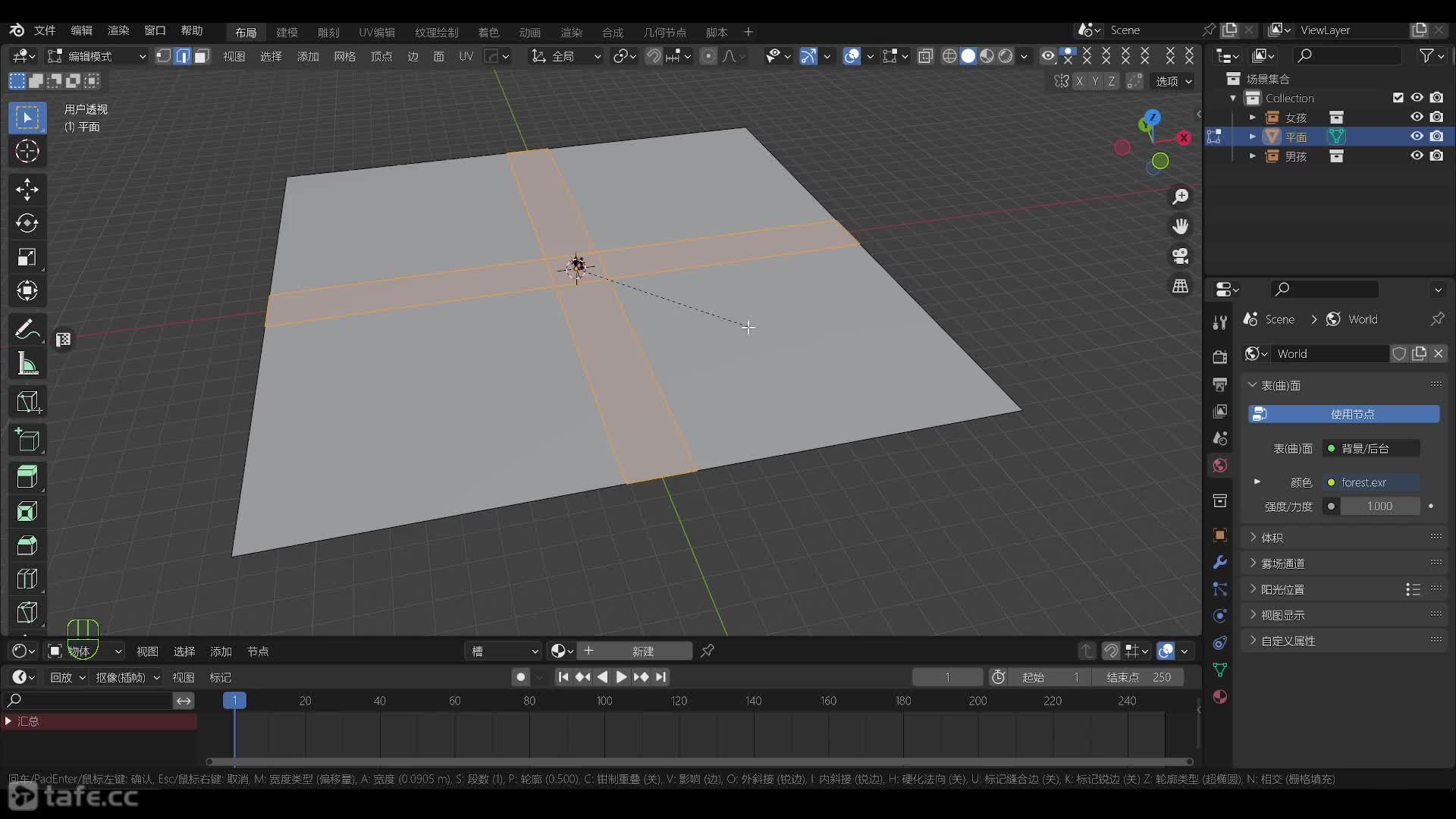The width and height of the screenshot is (1456, 819).
Task: Click the World datablock name field
Action: pos(1331,353)
